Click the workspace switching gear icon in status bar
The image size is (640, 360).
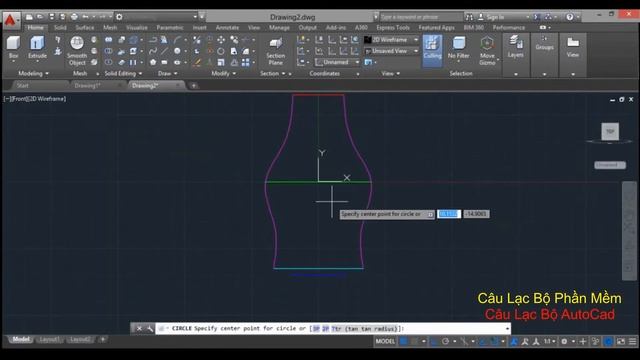(564, 341)
